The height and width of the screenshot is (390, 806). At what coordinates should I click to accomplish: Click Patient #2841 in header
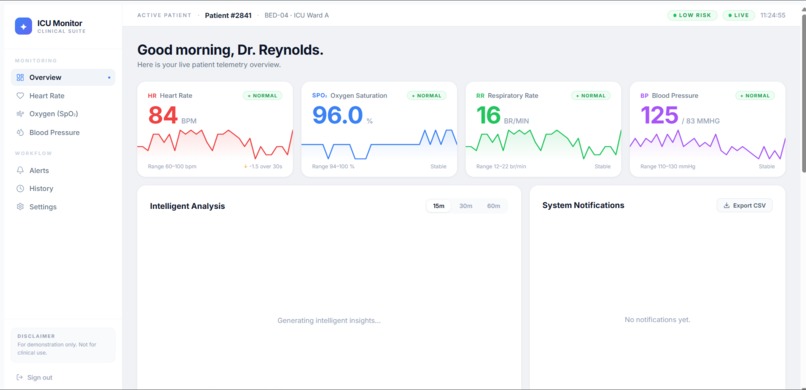point(228,15)
